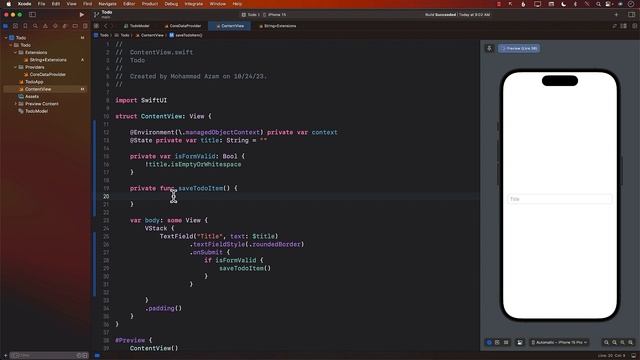Open related items grid icon

click(x=96, y=26)
